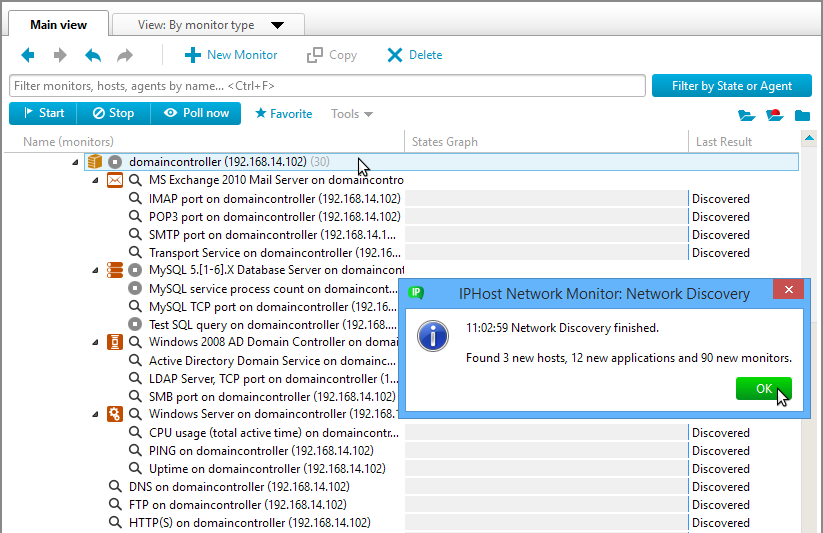Click the Last Result column header
Viewport: 823px width, 533px height.
pyautogui.click(x=724, y=142)
